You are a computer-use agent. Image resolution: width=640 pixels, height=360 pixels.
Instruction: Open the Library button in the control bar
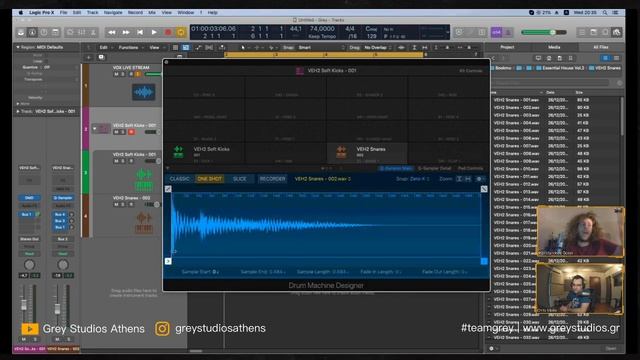point(21,32)
